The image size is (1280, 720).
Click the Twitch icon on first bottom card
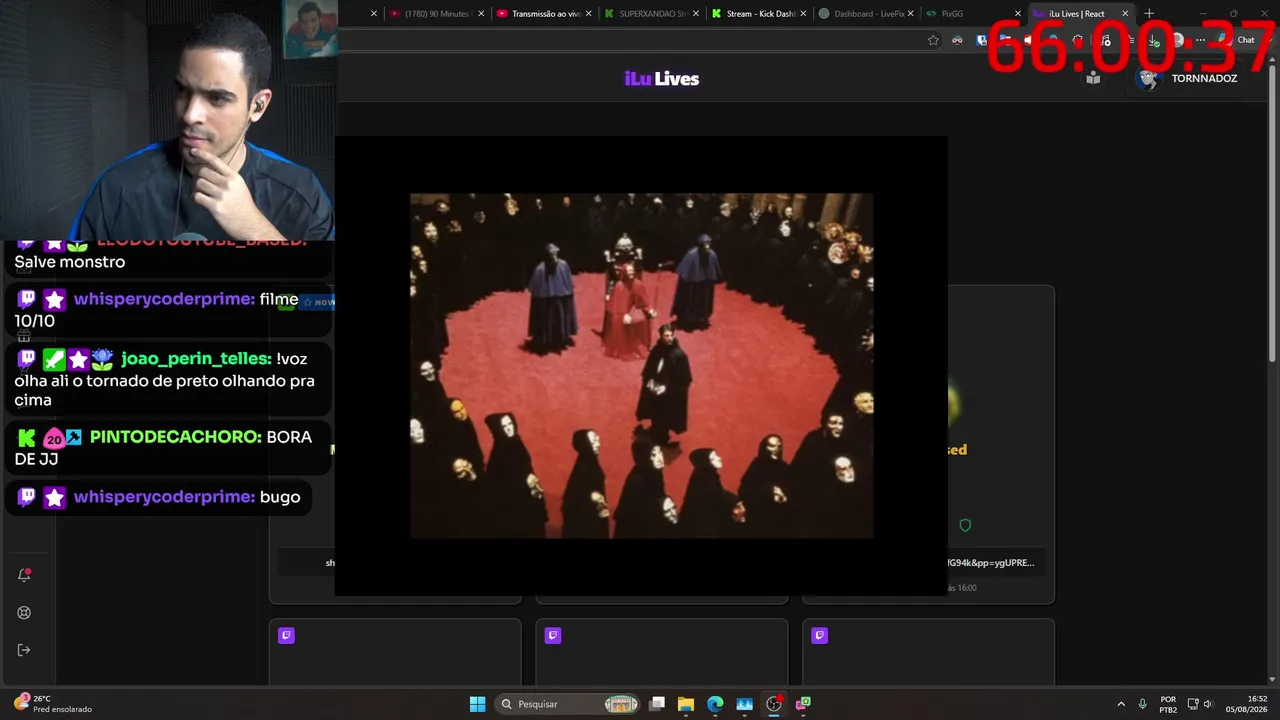coord(286,635)
